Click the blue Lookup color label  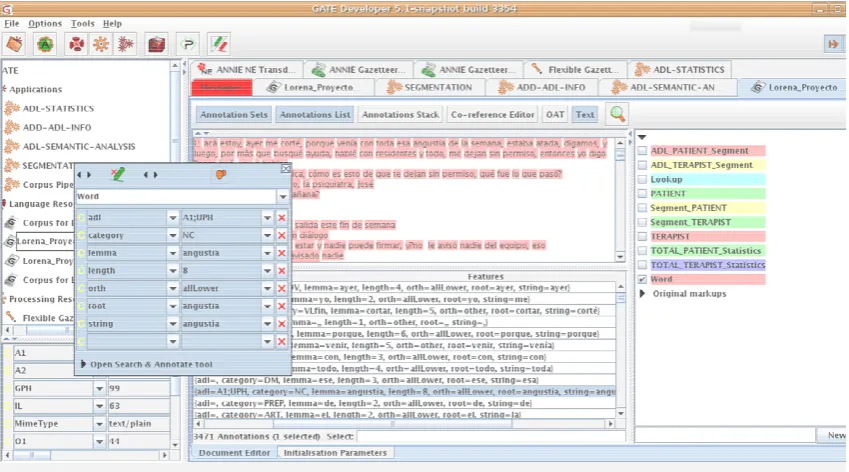click(x=707, y=179)
